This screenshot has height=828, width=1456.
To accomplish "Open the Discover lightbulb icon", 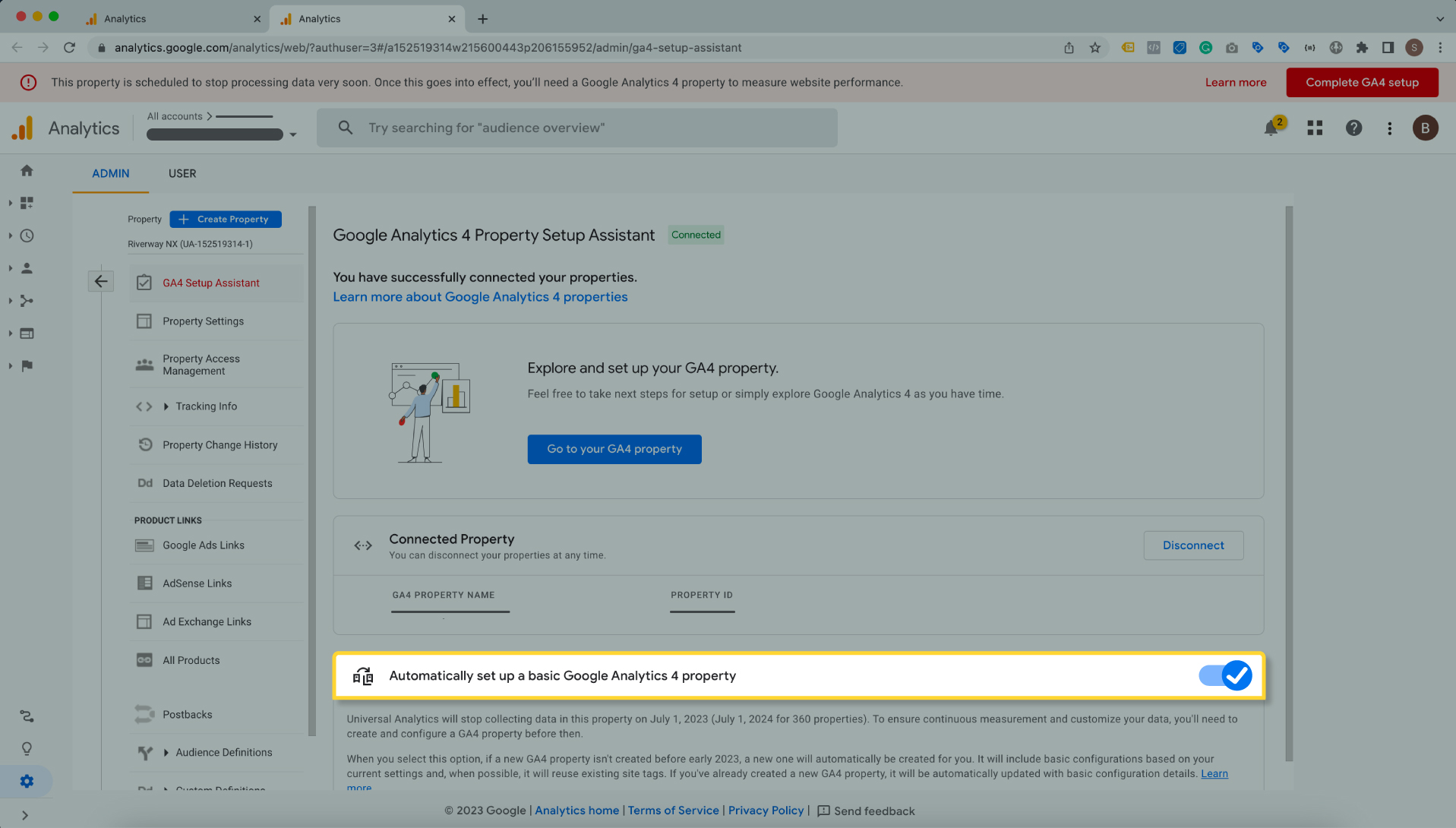I will tap(27, 749).
